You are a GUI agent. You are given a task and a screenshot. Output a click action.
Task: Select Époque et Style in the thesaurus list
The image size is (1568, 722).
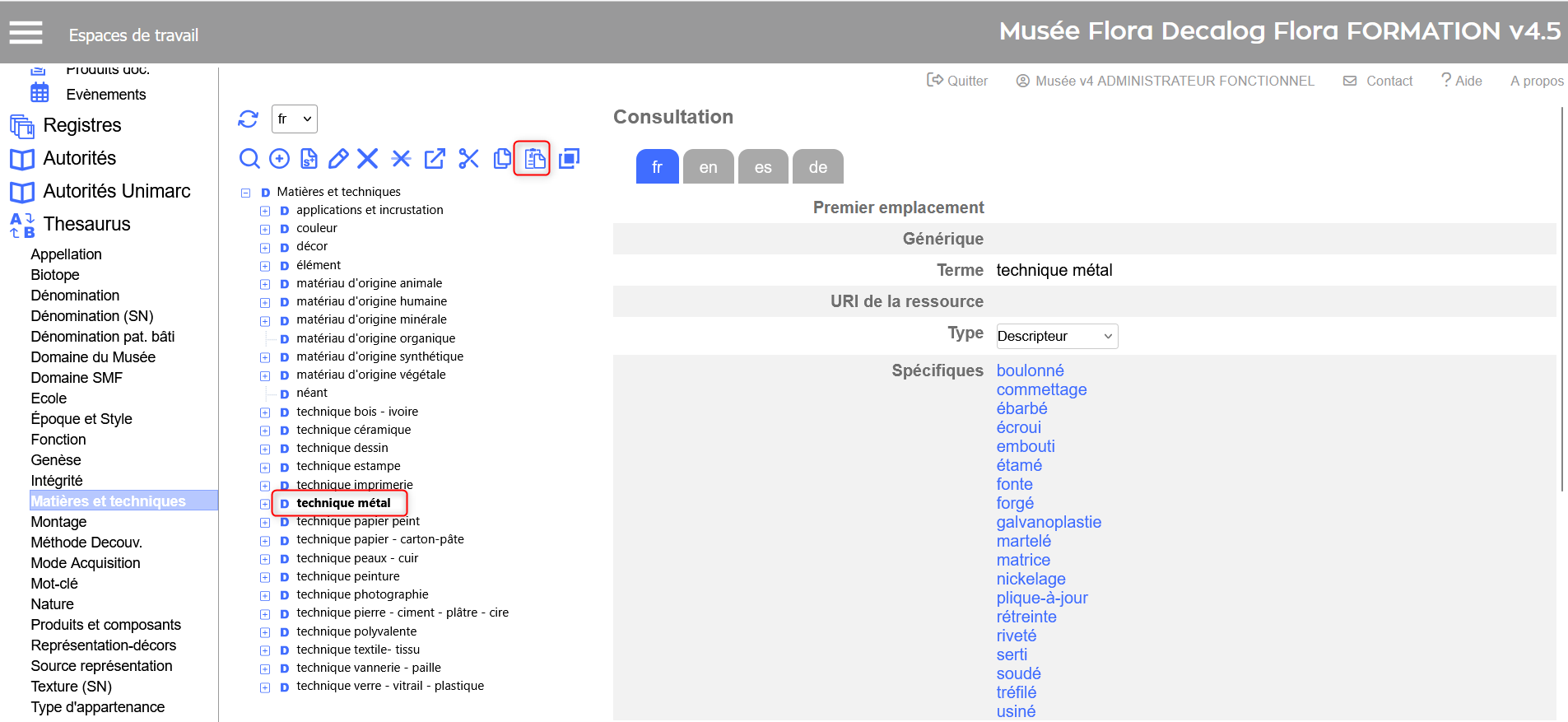(x=81, y=419)
